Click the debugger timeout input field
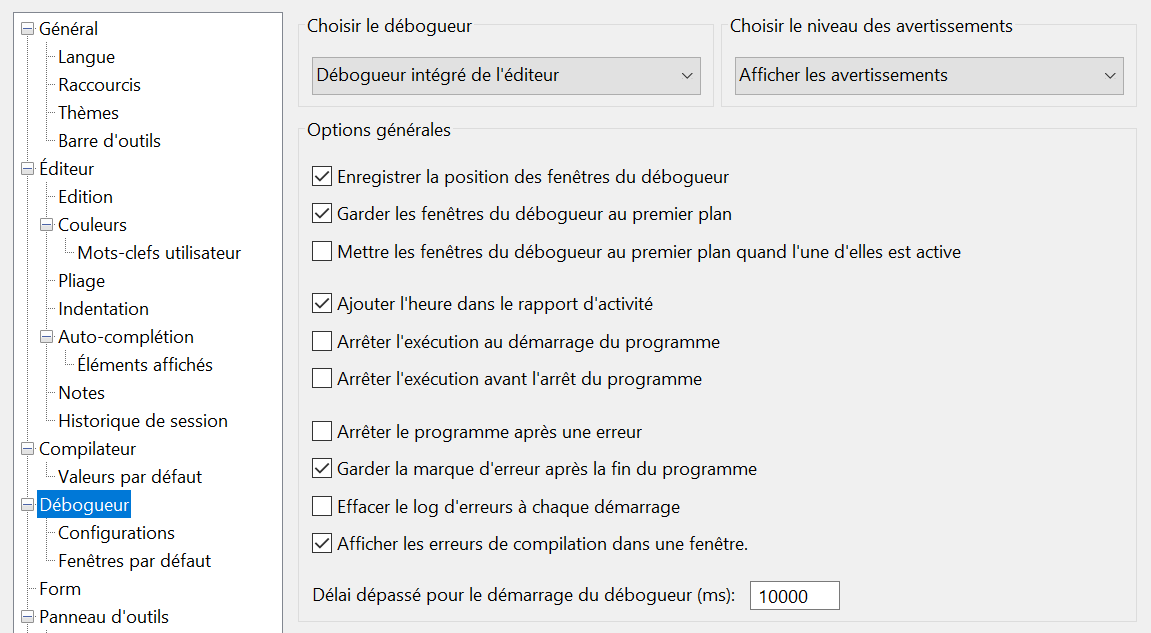The height and width of the screenshot is (633, 1151). click(794, 596)
